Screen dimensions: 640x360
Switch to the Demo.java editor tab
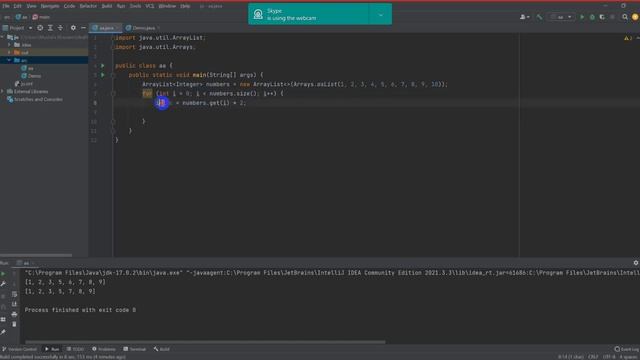(143, 28)
